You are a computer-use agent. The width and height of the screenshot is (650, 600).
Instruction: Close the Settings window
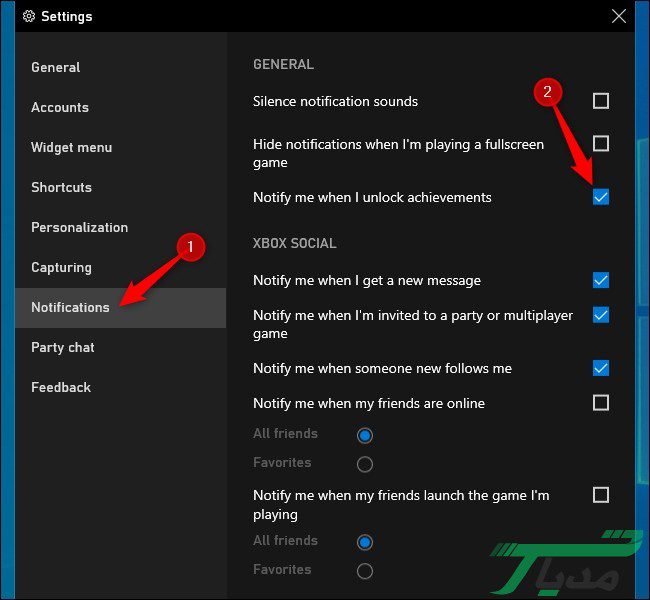pos(619,15)
